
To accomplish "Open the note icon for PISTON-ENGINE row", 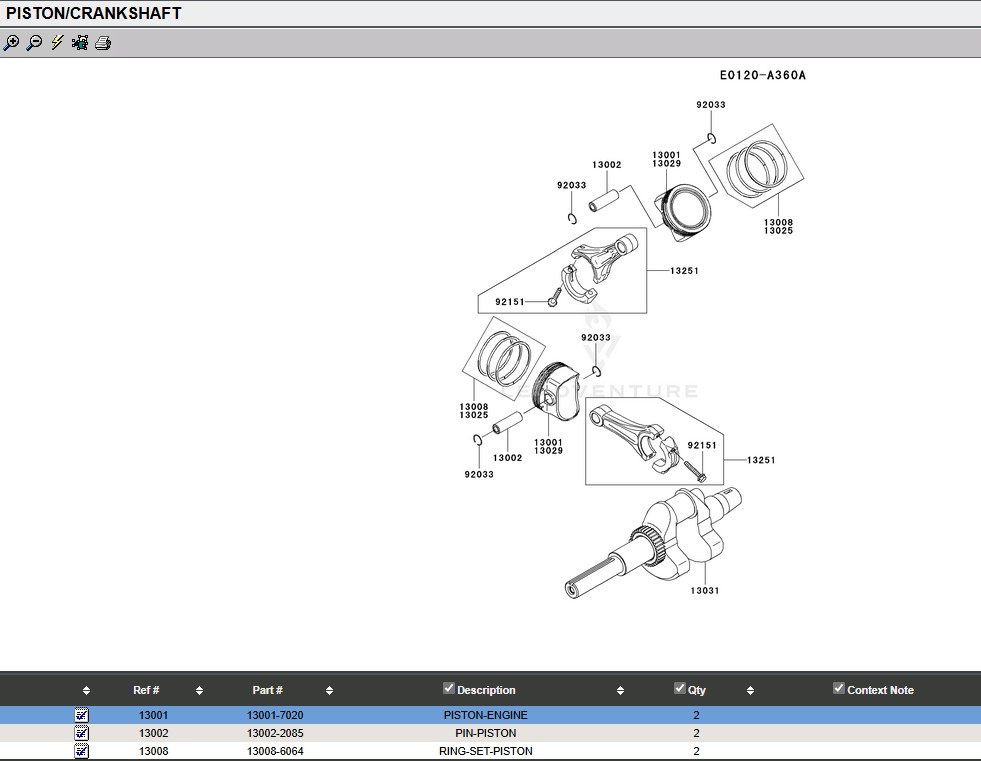I will [82, 715].
